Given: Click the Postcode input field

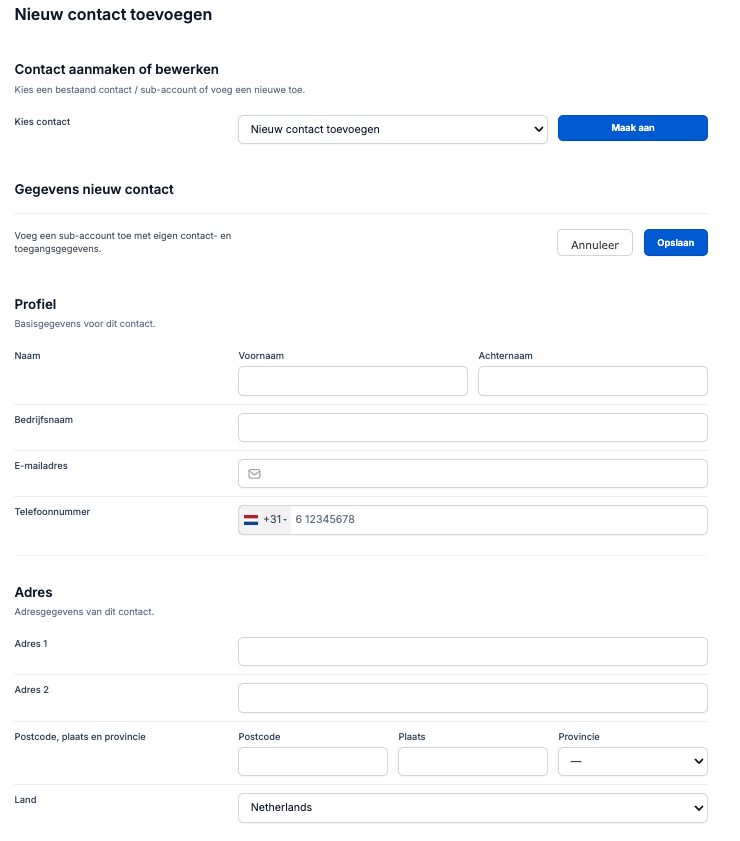Looking at the screenshot, I should [313, 761].
